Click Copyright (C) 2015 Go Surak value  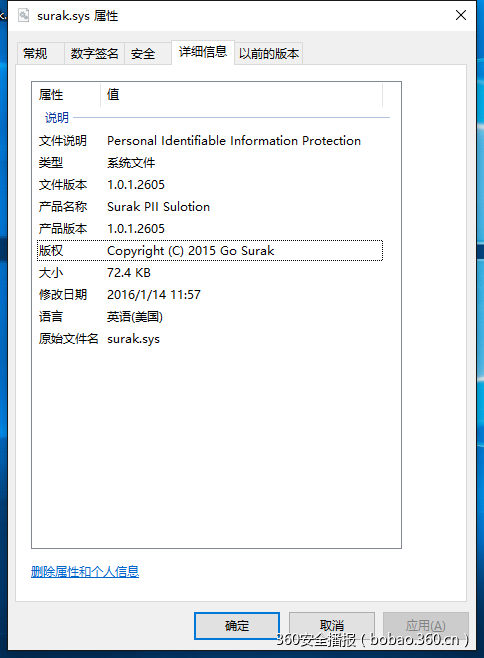(x=191, y=251)
